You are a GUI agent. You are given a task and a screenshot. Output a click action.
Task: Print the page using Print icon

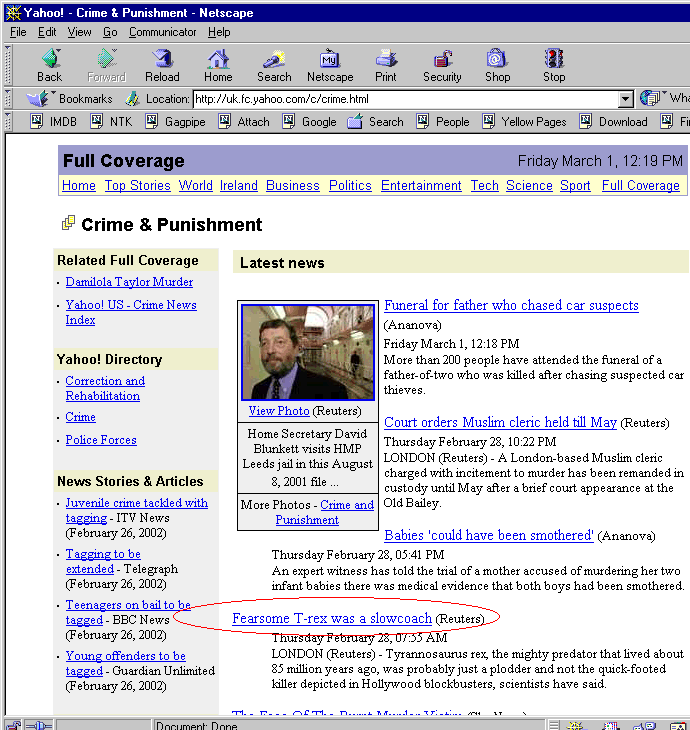[x=386, y=65]
